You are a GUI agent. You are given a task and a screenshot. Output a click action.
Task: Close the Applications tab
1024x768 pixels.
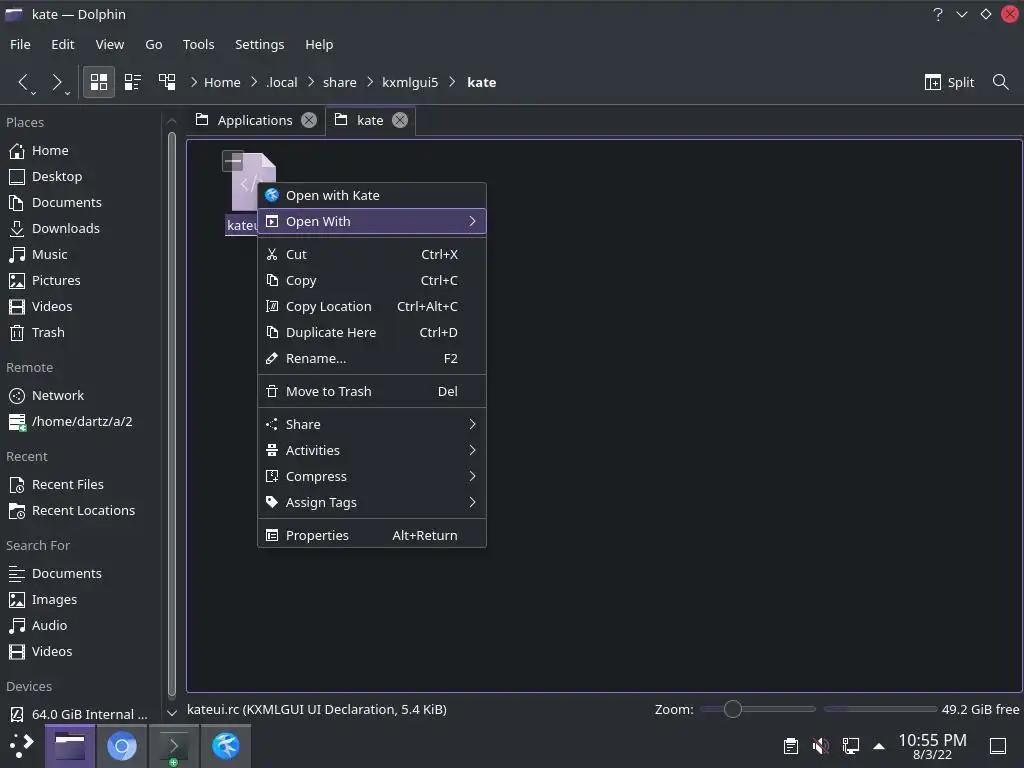click(309, 120)
